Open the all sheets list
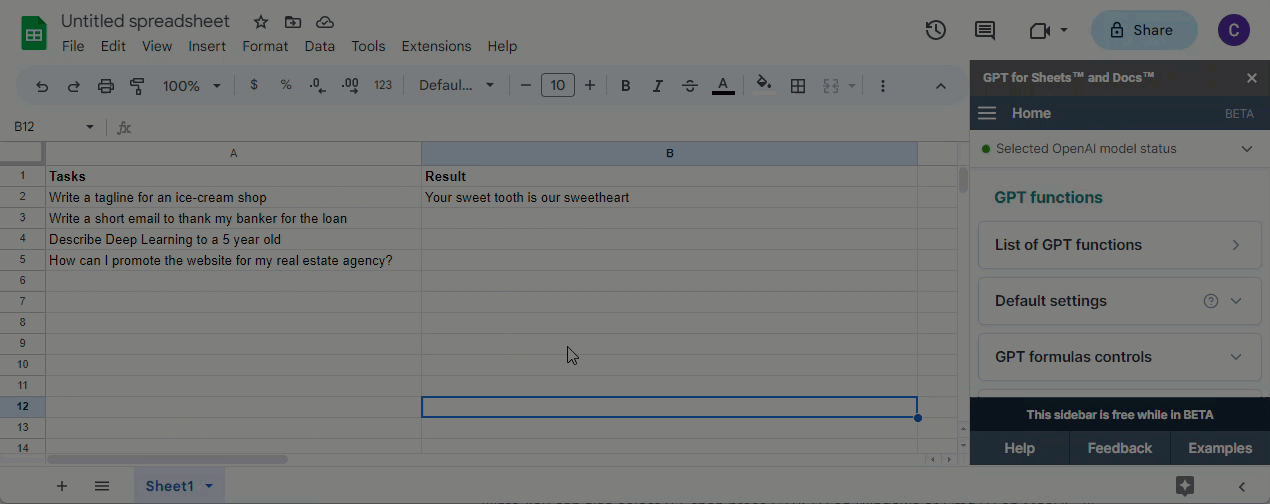 tap(102, 486)
